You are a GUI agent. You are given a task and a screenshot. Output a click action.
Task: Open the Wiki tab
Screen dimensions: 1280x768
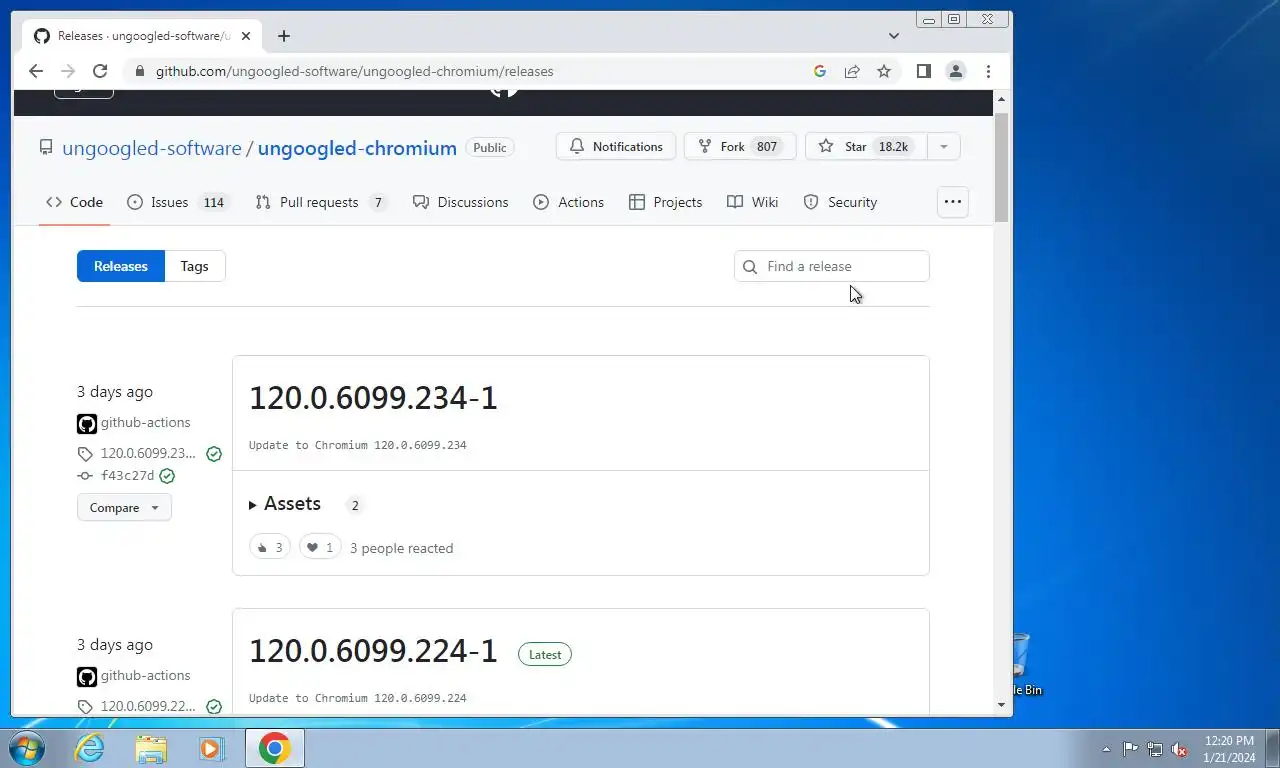point(753,202)
